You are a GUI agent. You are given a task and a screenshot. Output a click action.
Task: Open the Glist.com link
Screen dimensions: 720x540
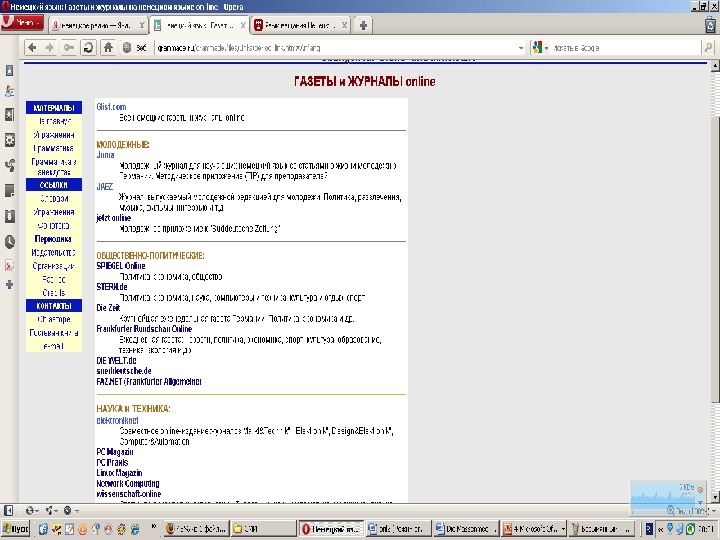[x=111, y=107]
